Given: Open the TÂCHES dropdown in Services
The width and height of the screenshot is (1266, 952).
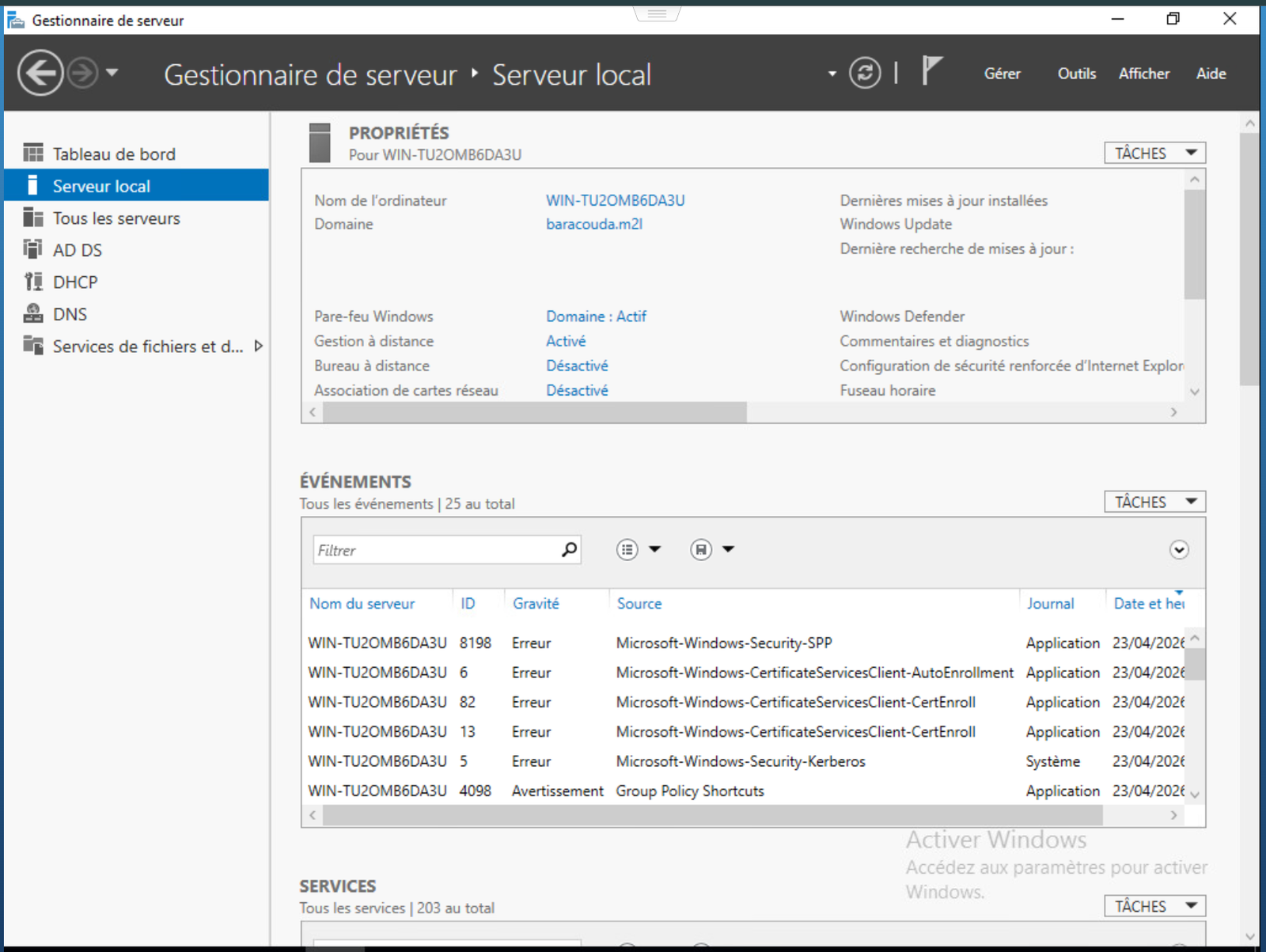Looking at the screenshot, I should tap(1154, 906).
